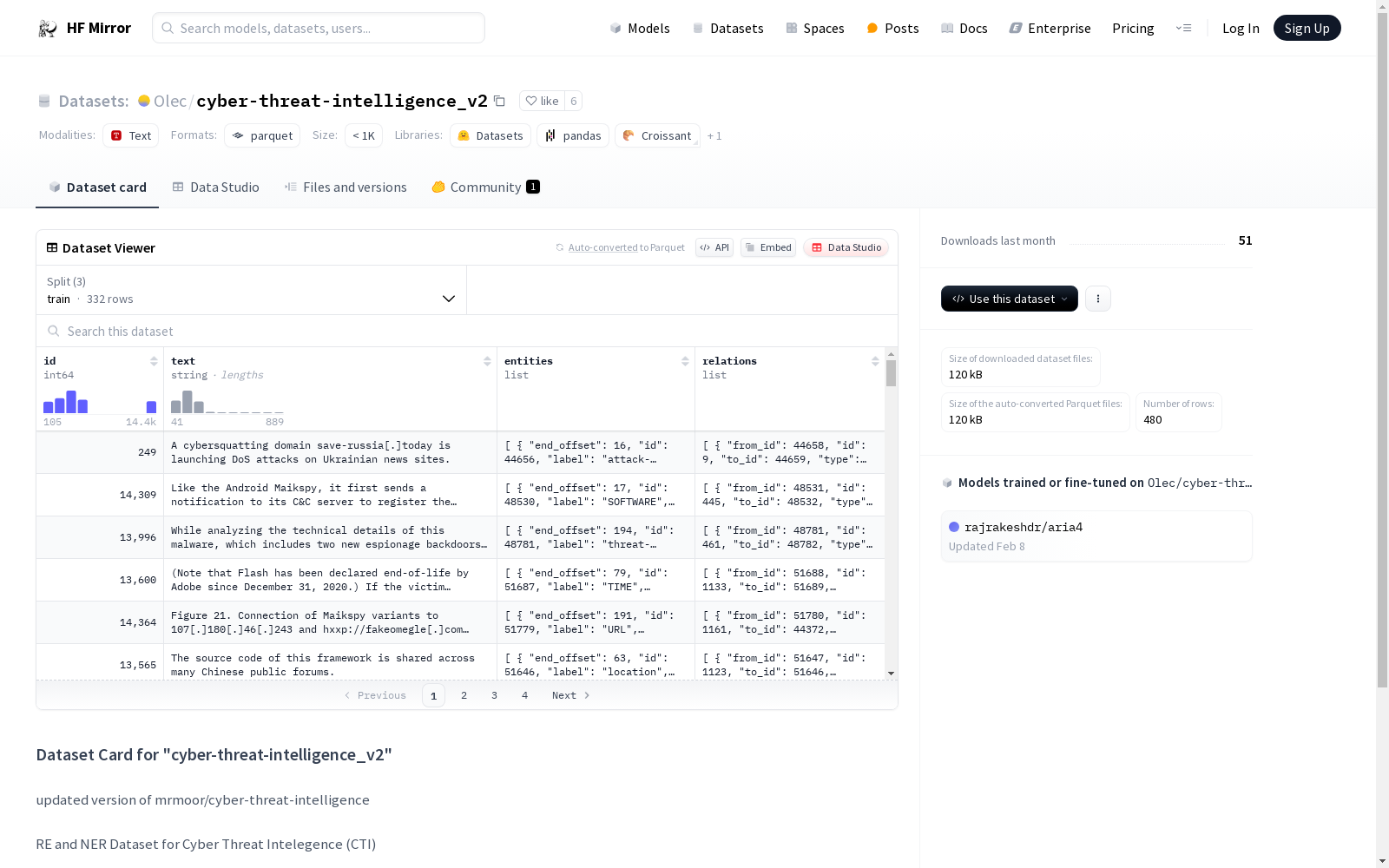Click the table scroll down arrow
This screenshot has width=1389, height=868.
tap(891, 674)
